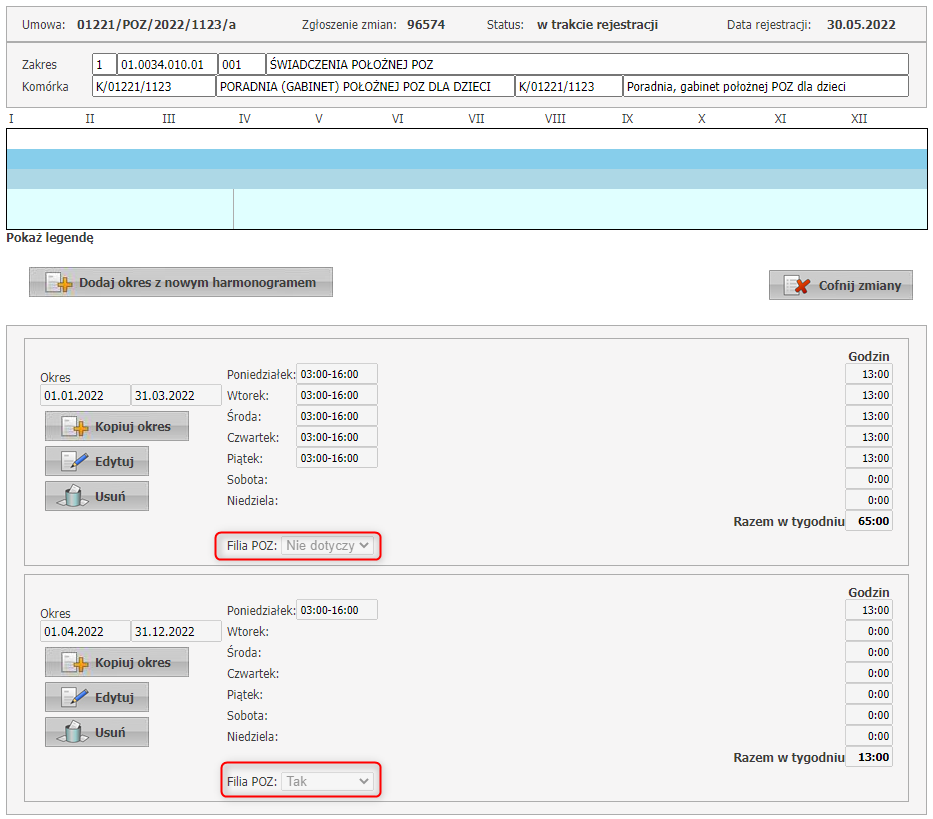
Task: Click month XII marker on timeline
Action: (858, 119)
